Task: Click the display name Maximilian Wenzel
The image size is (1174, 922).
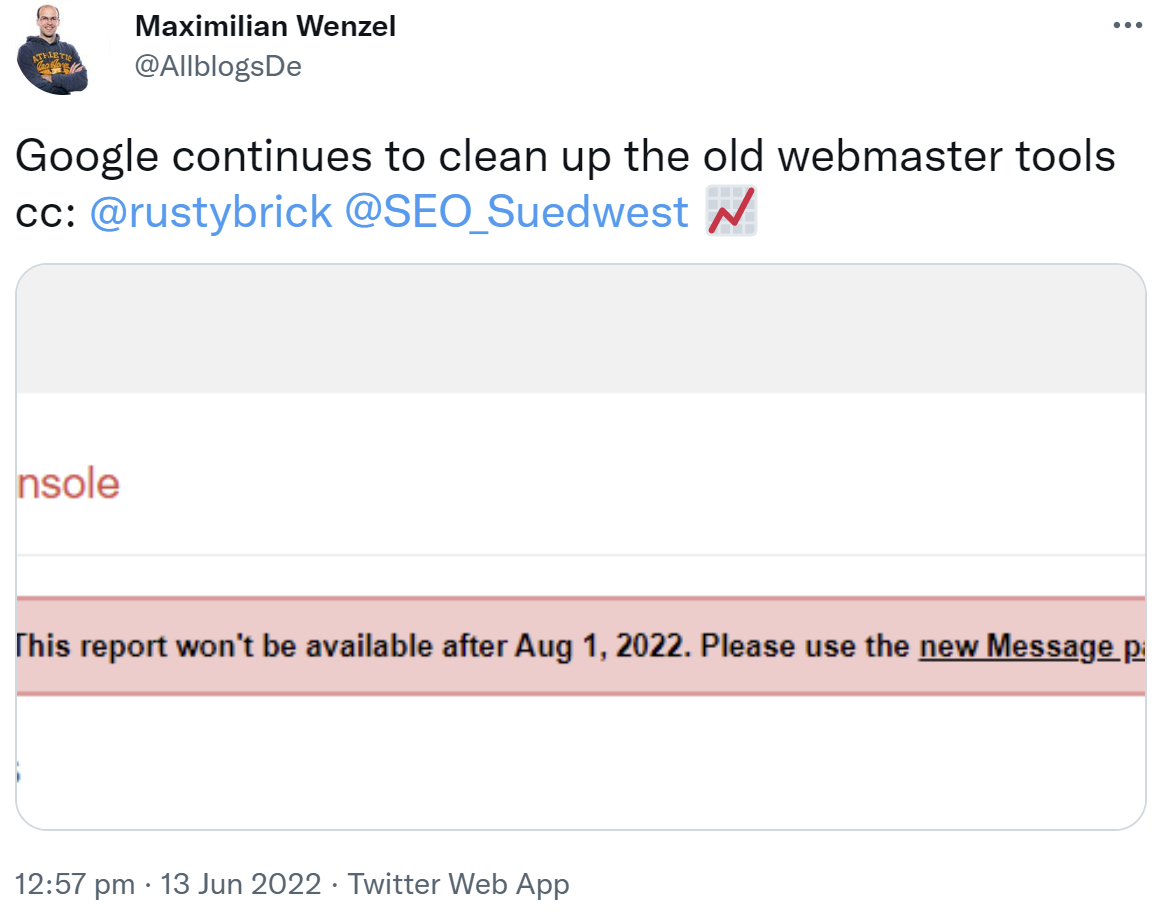Action: point(265,26)
